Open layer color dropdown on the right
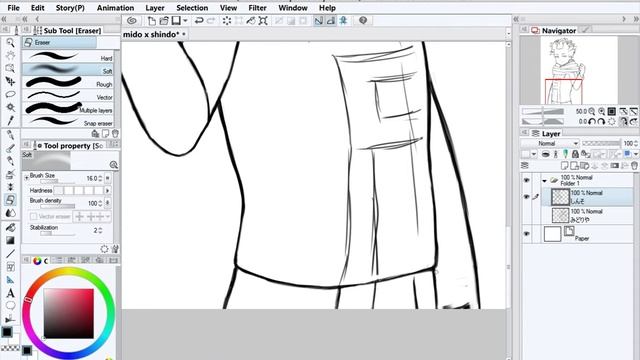The image size is (640, 360). pyautogui.click(x=636, y=154)
